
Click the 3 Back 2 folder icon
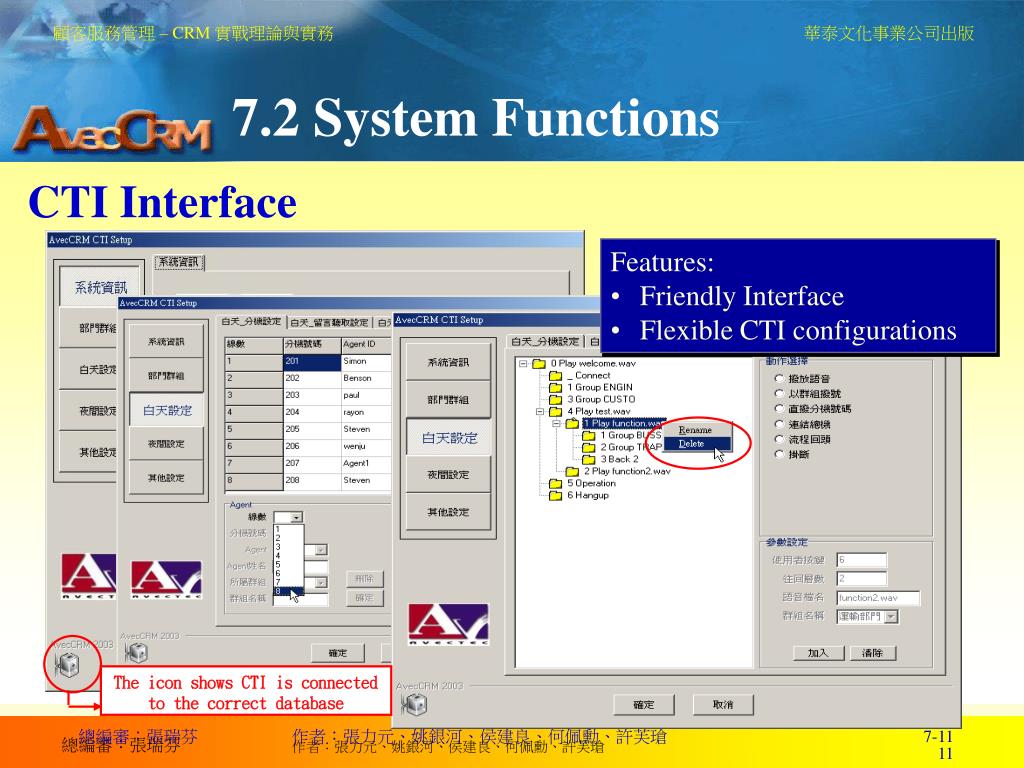(x=588, y=459)
